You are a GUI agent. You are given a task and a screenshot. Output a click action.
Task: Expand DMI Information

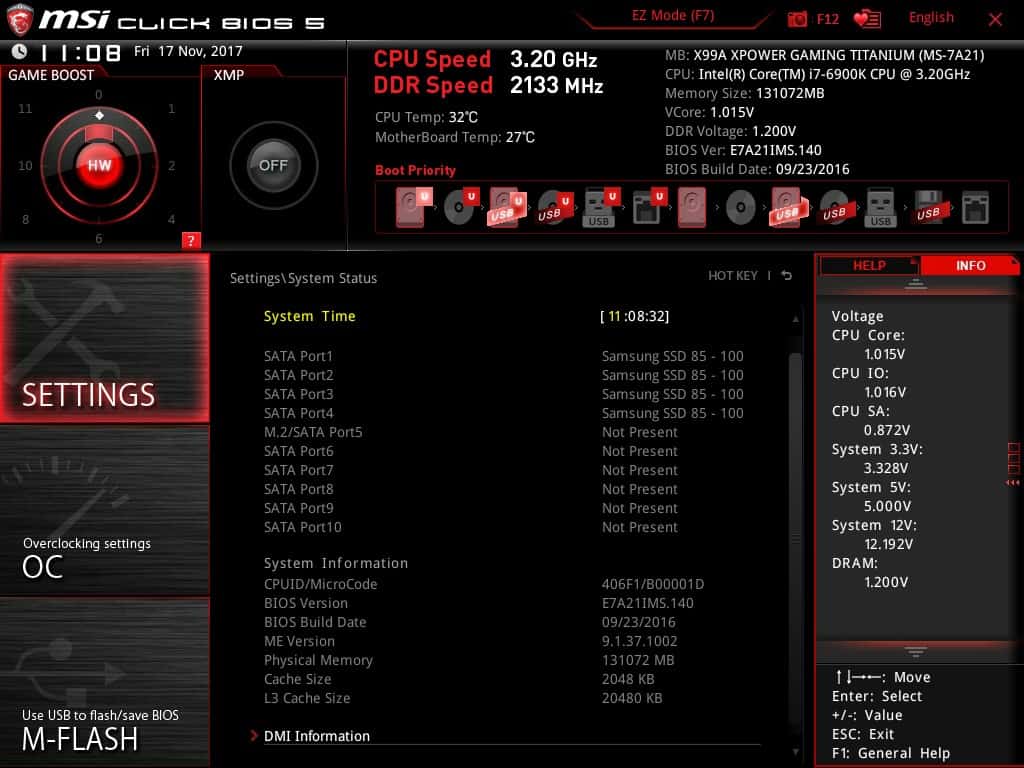pos(315,736)
